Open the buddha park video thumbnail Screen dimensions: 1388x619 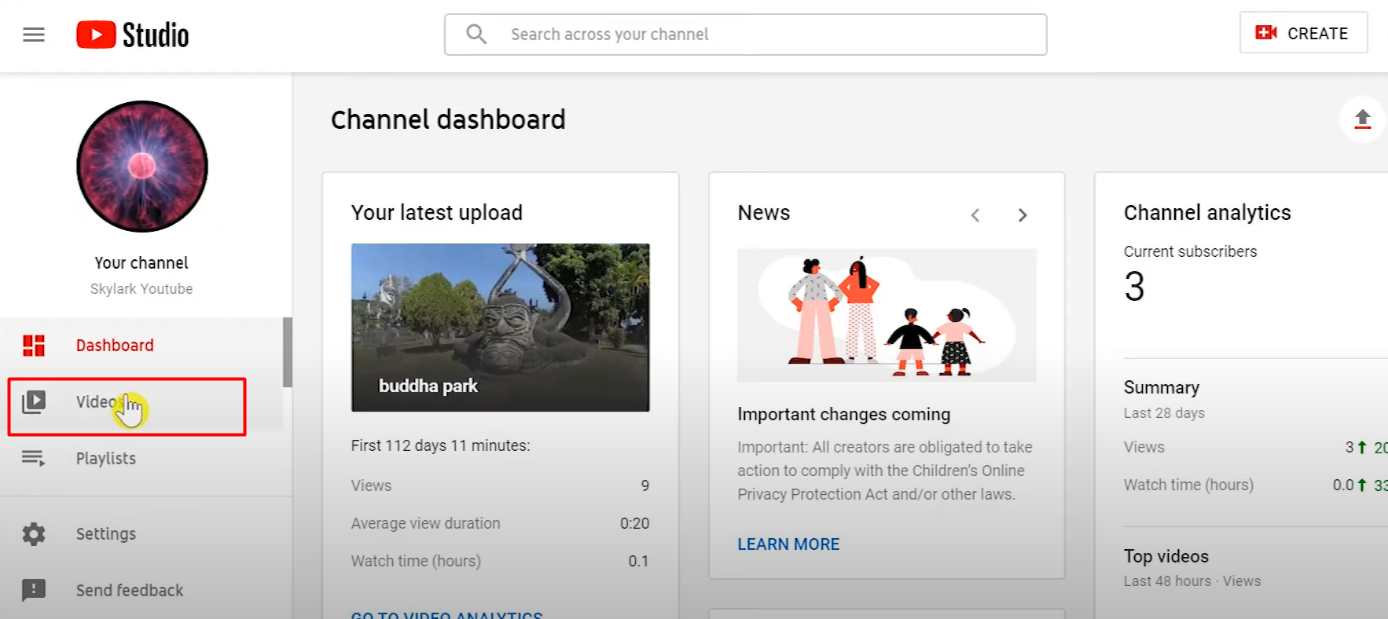pos(500,327)
